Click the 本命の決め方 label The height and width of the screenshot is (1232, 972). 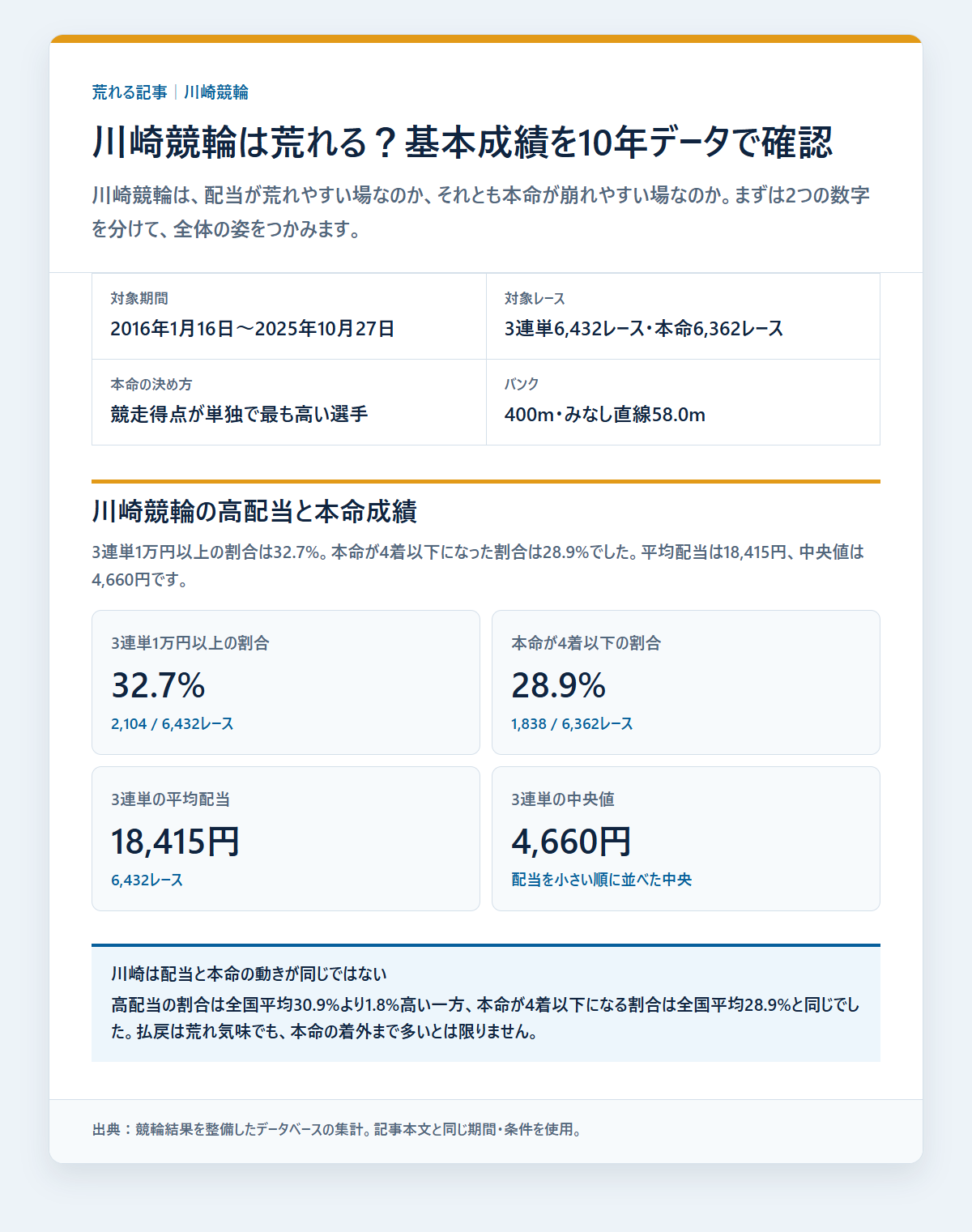pos(151,385)
